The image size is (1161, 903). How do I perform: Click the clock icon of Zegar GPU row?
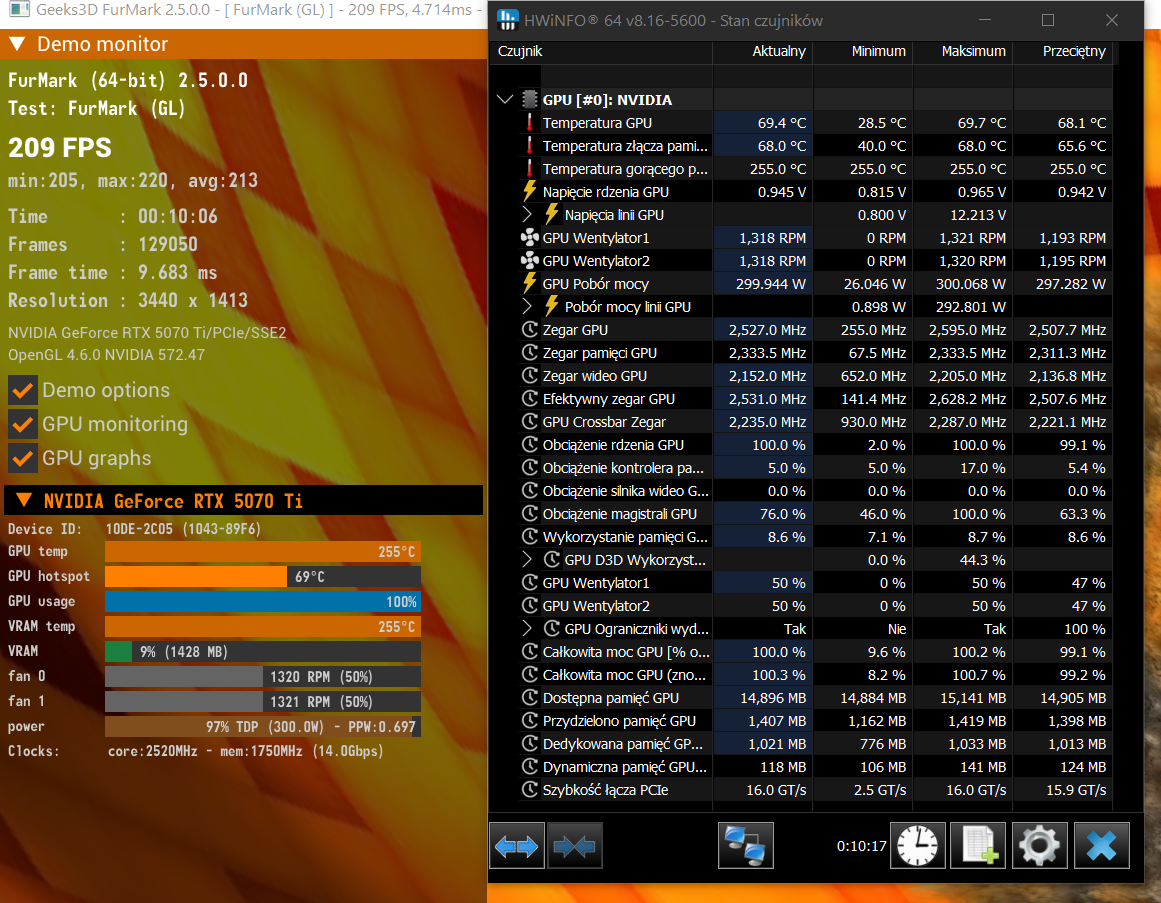[x=529, y=329]
